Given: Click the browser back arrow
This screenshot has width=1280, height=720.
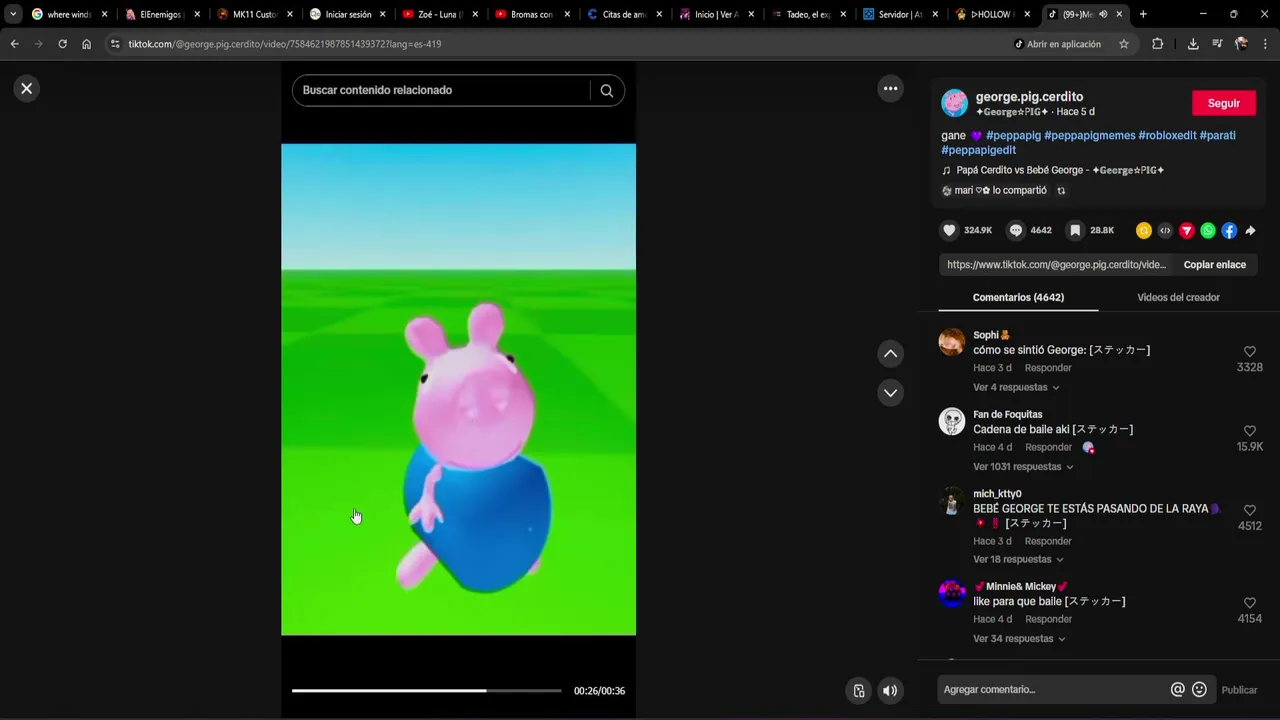Looking at the screenshot, I should click(x=14, y=44).
